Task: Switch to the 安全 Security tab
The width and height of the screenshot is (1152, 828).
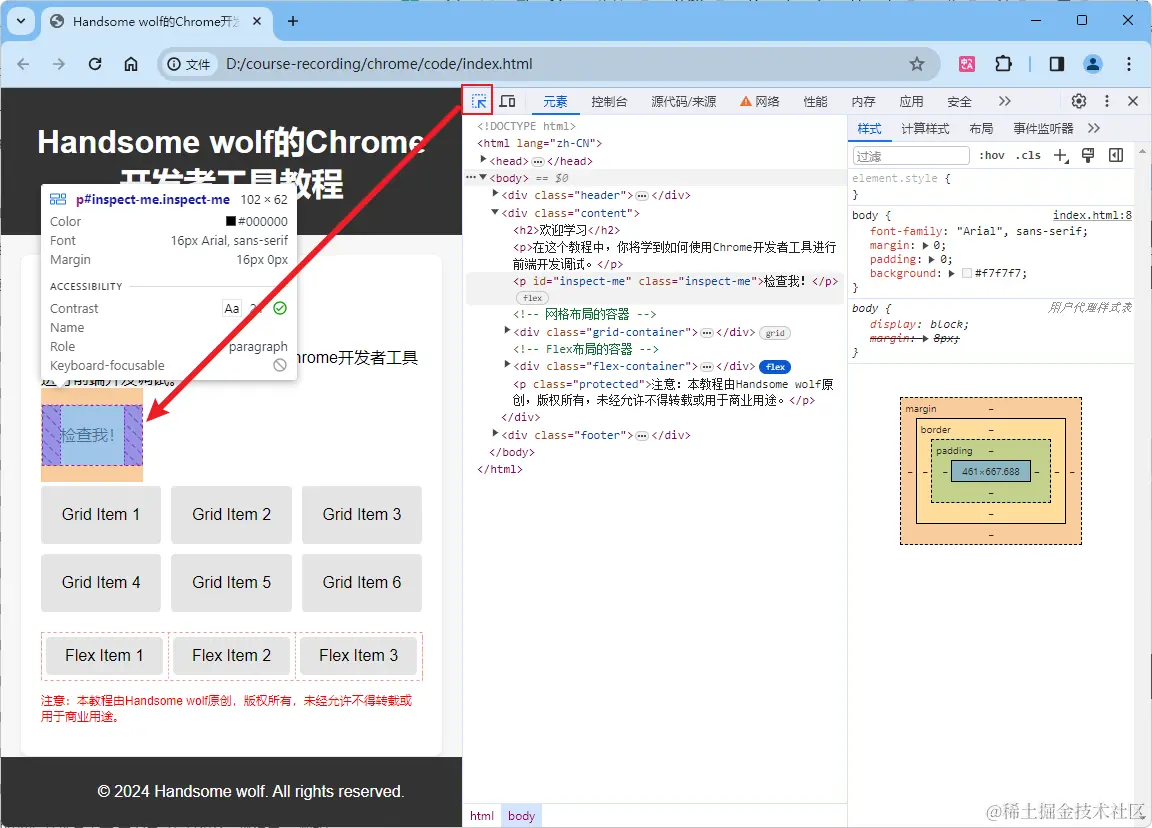Action: pyautogui.click(x=959, y=101)
